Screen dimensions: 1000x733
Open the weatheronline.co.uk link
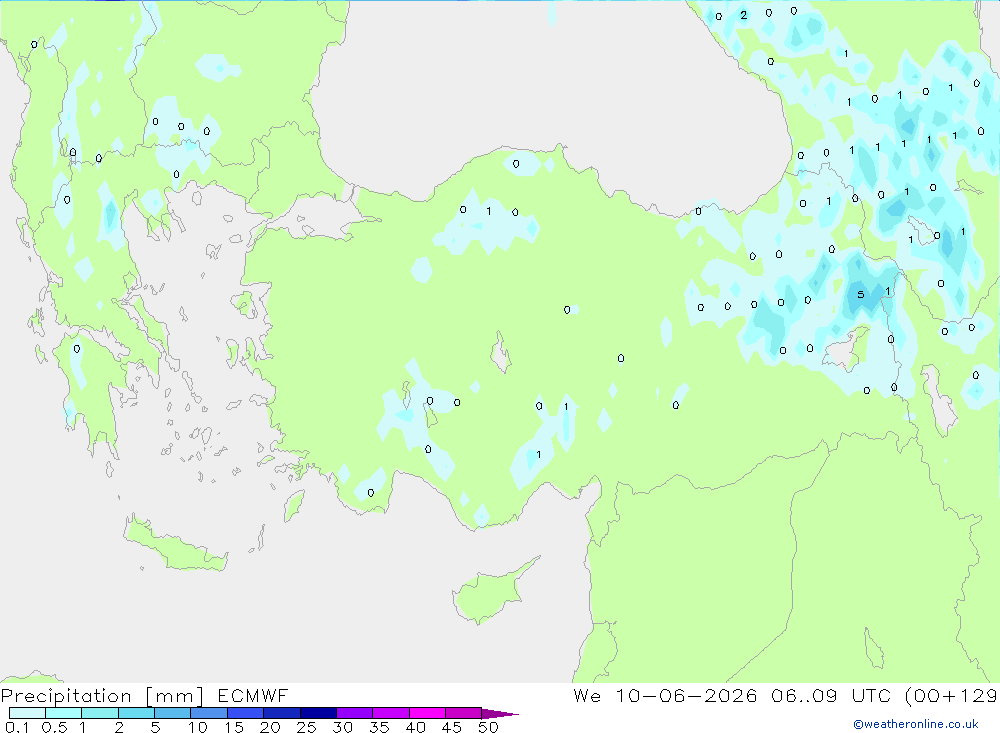point(916,724)
